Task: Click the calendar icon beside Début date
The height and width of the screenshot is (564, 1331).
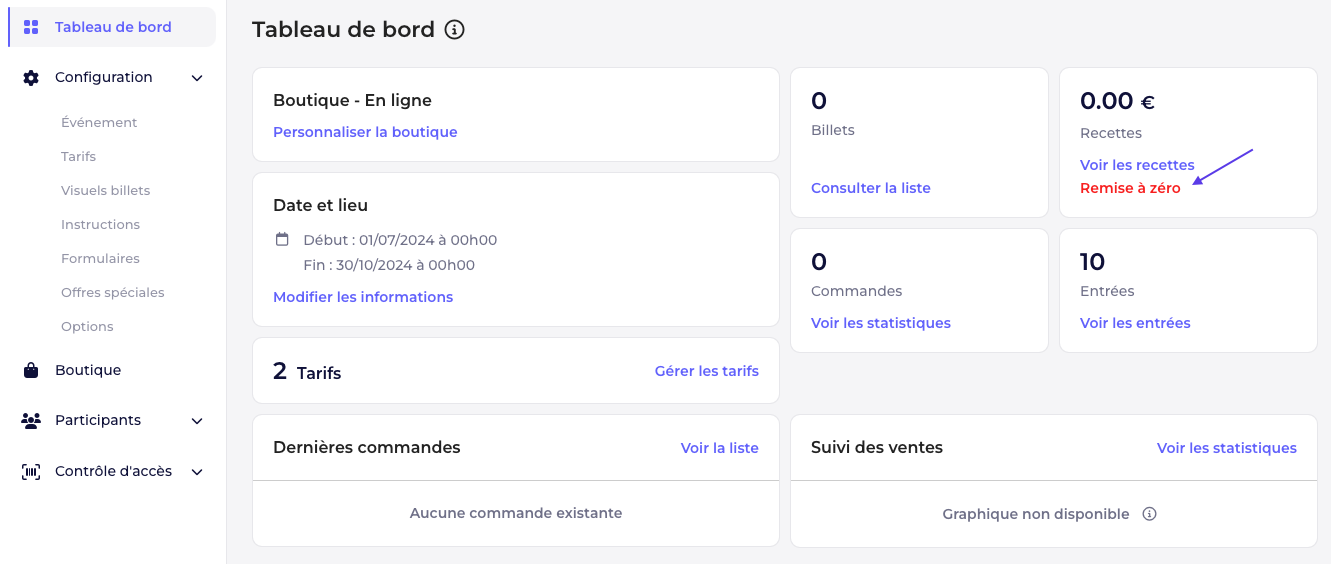Action: 282,240
